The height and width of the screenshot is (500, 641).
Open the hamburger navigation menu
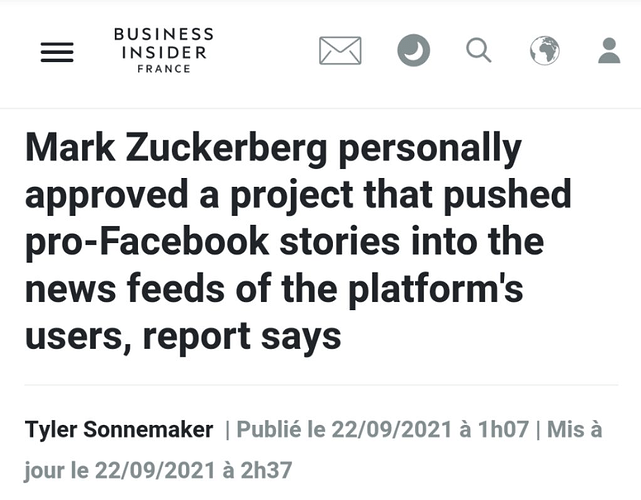[57, 51]
